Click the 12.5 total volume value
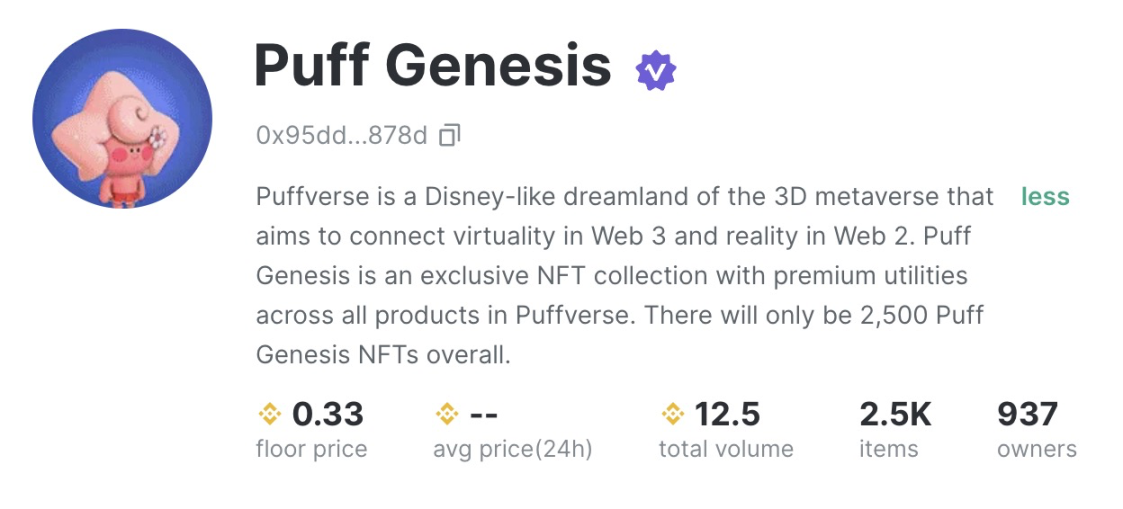The image size is (1123, 509). [x=727, y=413]
